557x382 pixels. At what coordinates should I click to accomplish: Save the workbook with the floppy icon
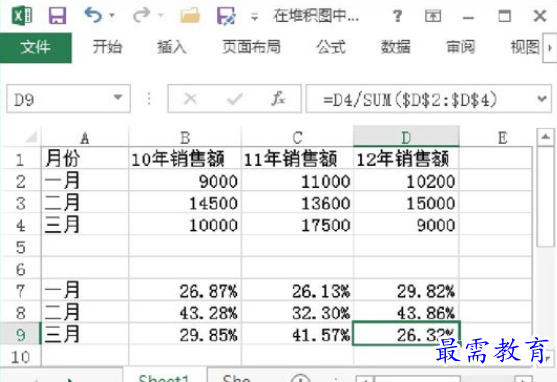coord(57,16)
